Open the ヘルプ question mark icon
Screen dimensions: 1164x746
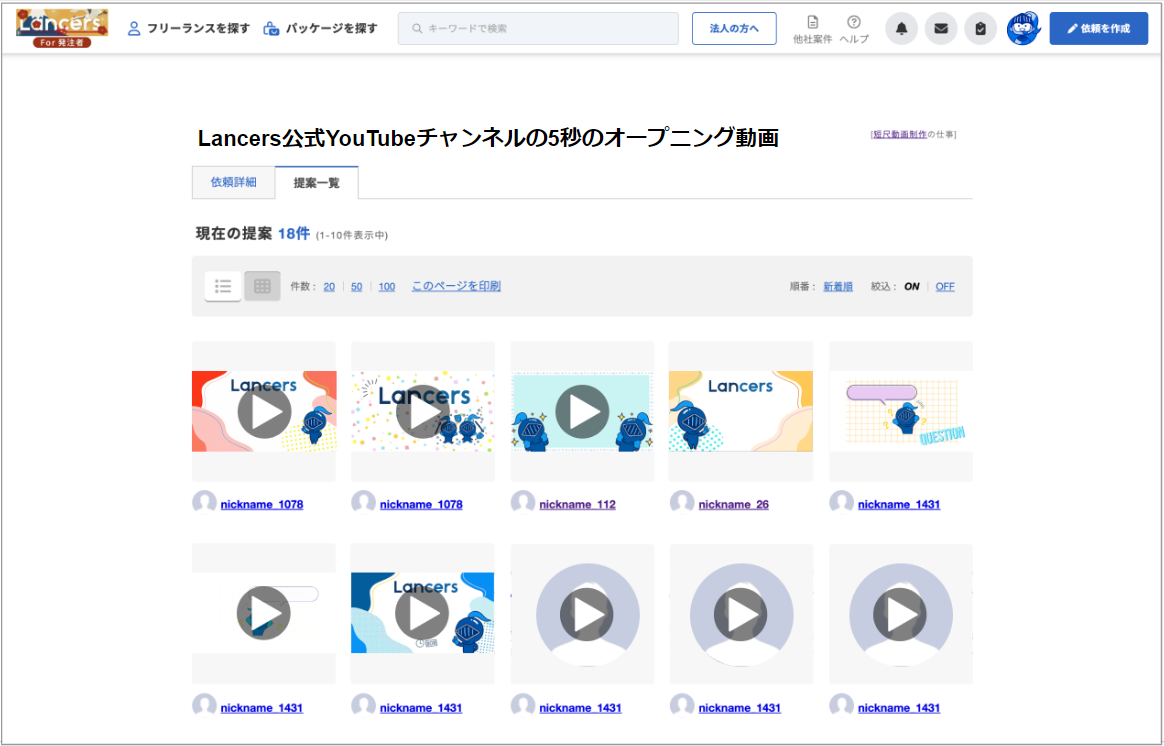click(x=854, y=29)
